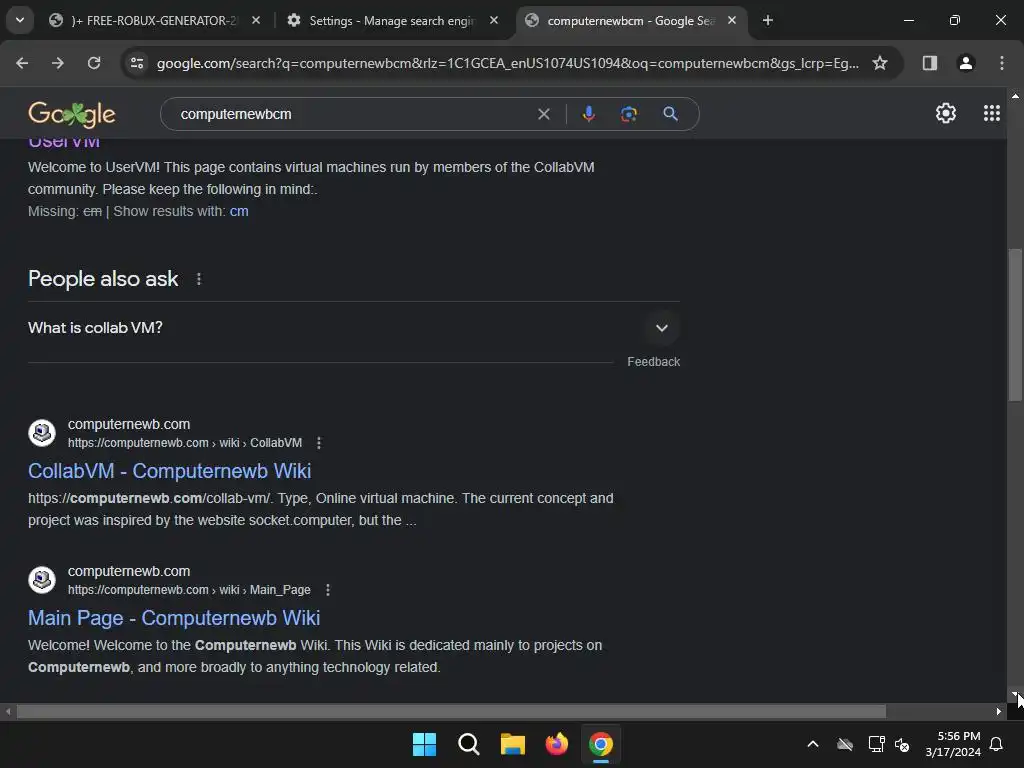This screenshot has height=768, width=1024.
Task: Open more options for CollabVM result
Action: click(x=319, y=443)
